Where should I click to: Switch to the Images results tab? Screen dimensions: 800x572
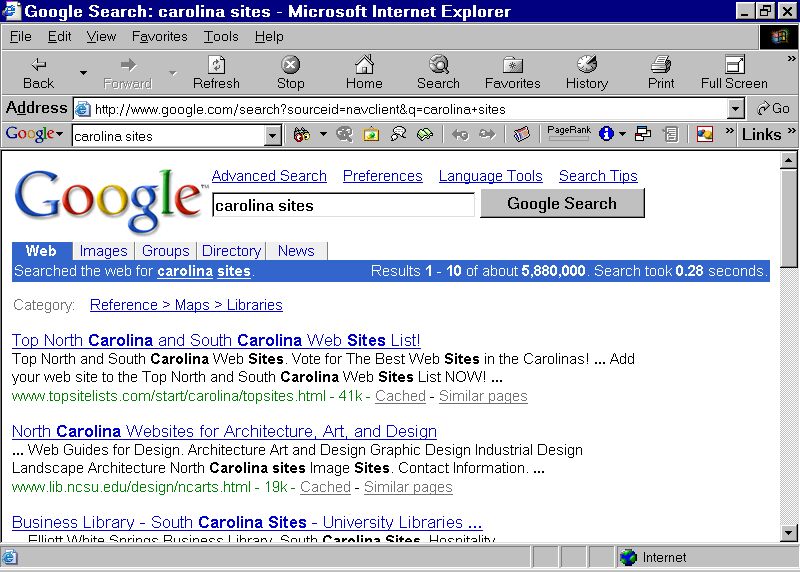tap(103, 251)
